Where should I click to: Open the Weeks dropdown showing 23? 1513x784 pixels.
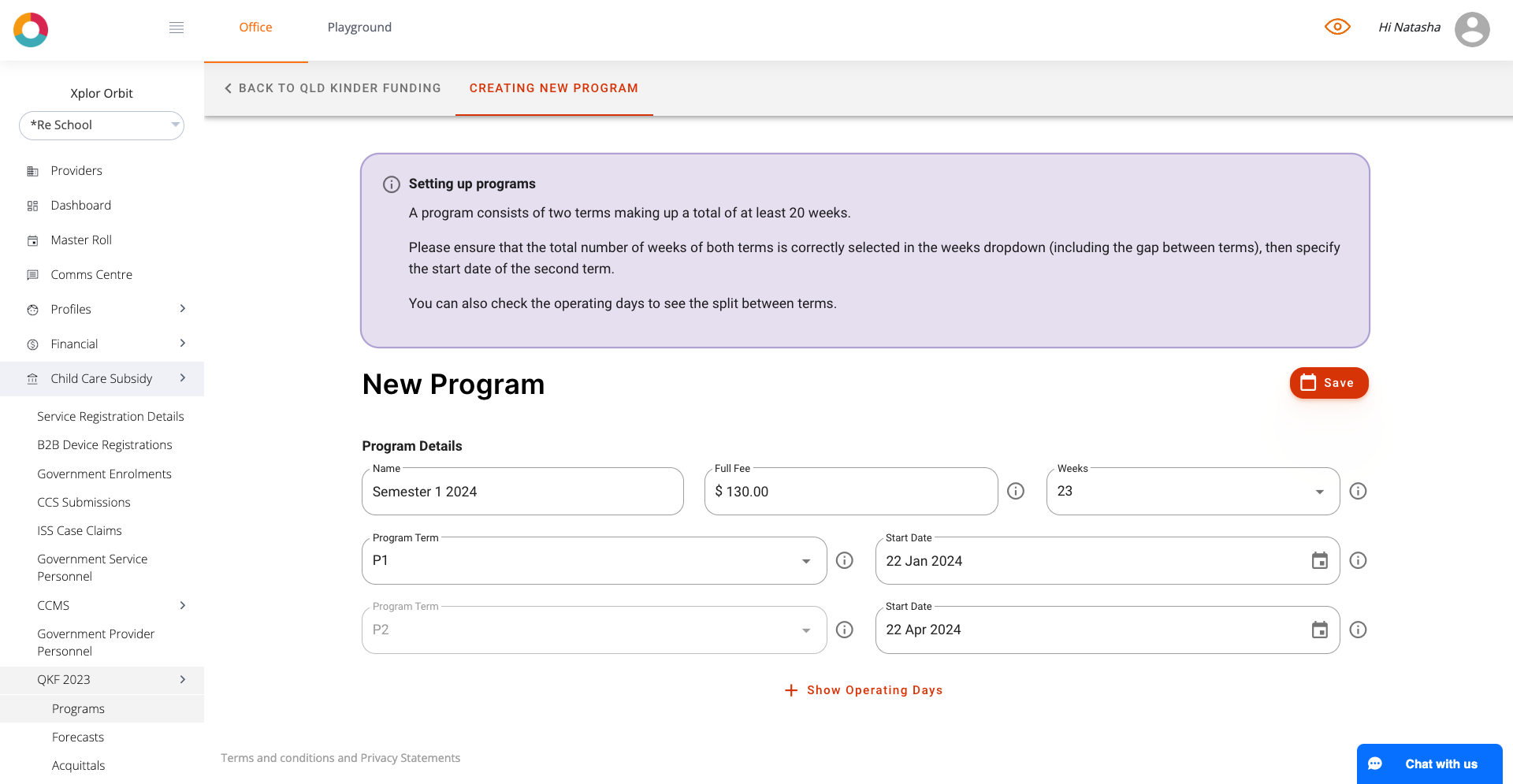tap(1193, 491)
